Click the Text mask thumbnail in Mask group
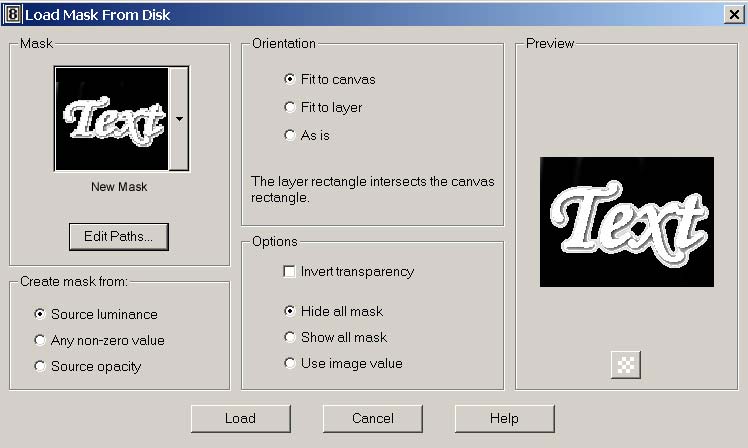Viewport: 748px width, 448px height. pos(112,119)
